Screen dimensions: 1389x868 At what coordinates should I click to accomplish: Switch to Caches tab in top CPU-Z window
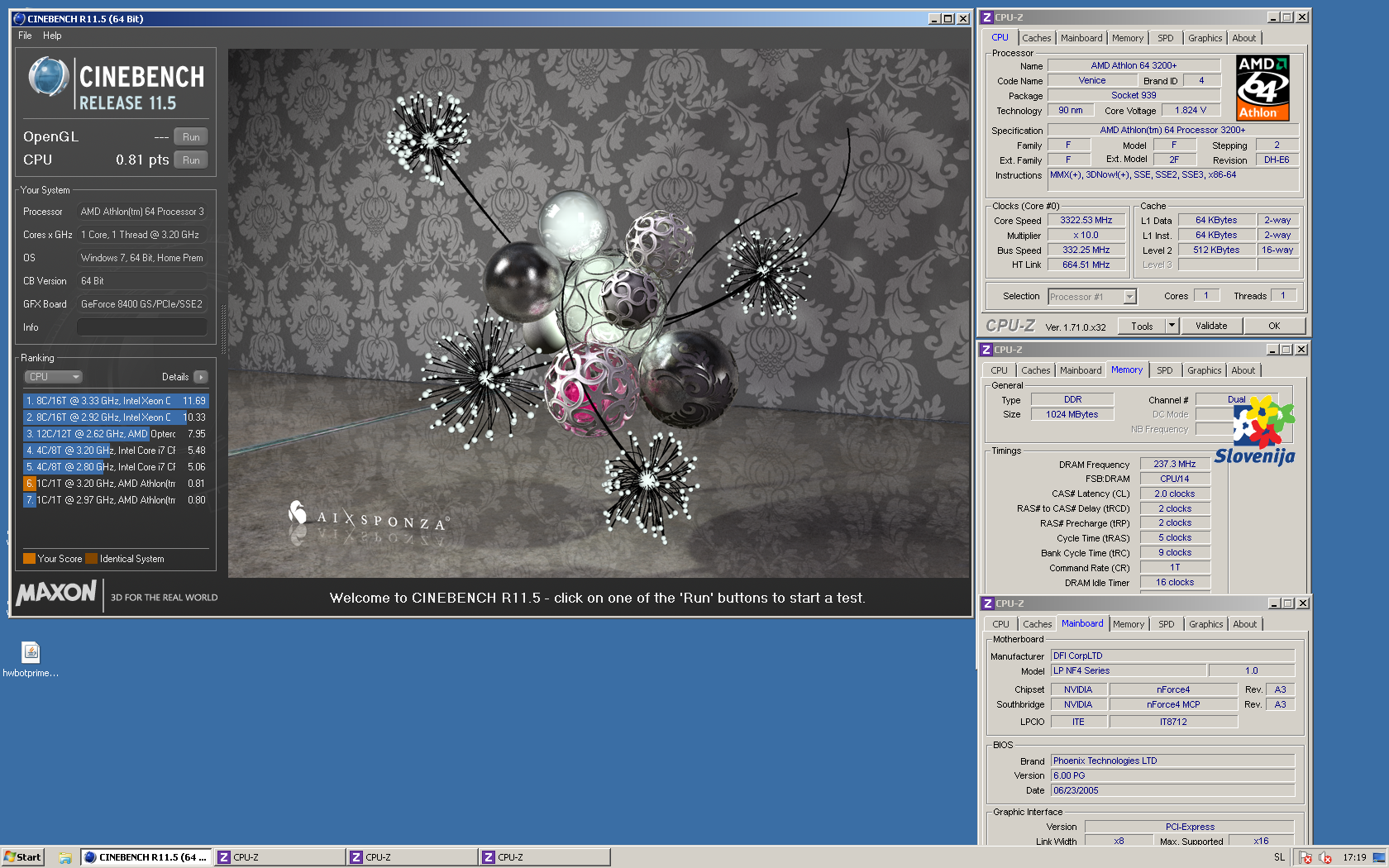click(x=1036, y=38)
